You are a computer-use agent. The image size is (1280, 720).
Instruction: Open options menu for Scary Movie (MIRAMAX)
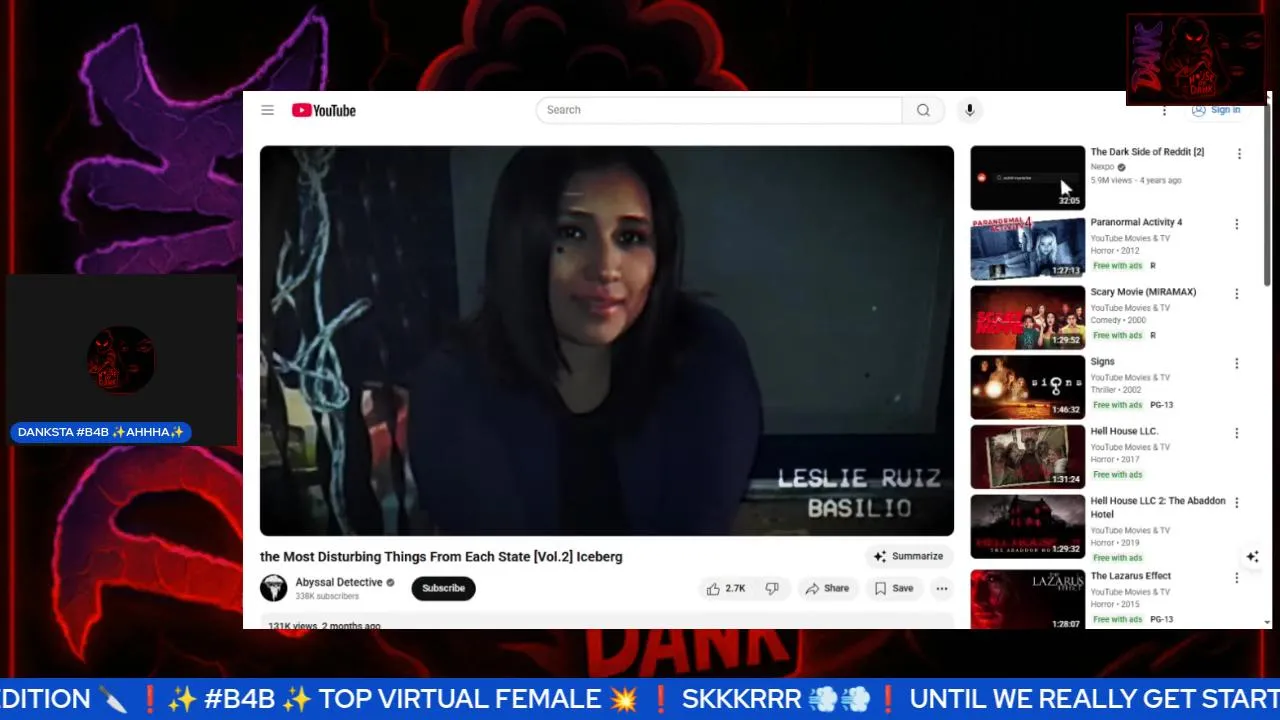1237,294
